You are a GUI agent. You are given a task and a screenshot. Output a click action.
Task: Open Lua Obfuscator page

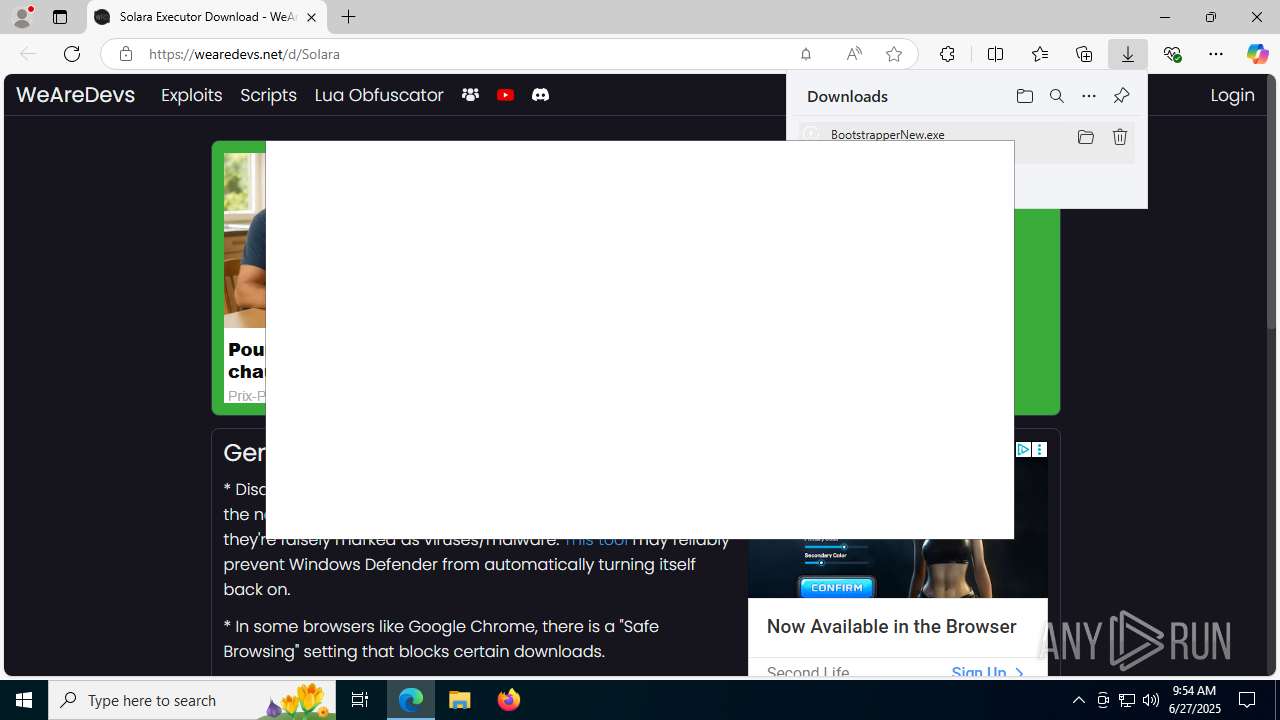pos(379,95)
